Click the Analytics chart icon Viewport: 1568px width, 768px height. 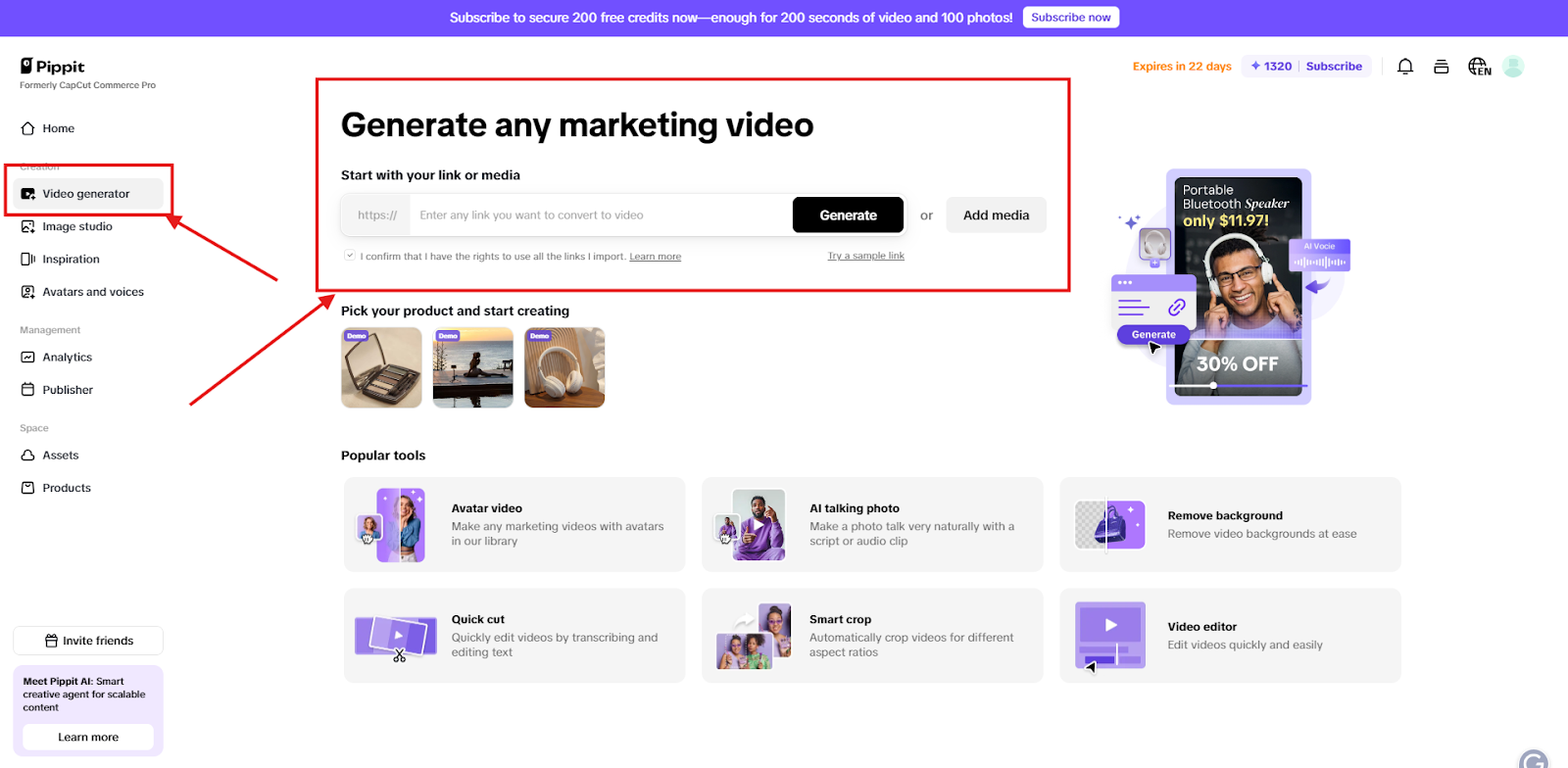tap(27, 358)
